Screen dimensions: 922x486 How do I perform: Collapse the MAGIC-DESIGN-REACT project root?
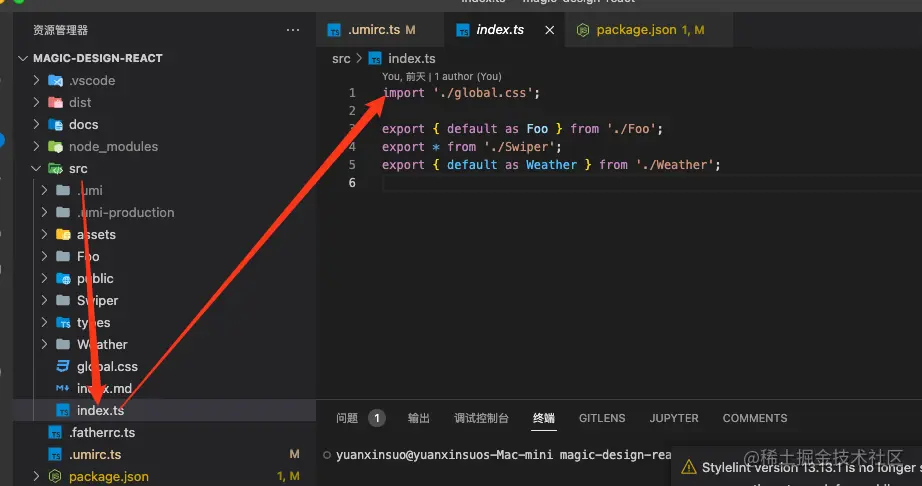tap(24, 58)
